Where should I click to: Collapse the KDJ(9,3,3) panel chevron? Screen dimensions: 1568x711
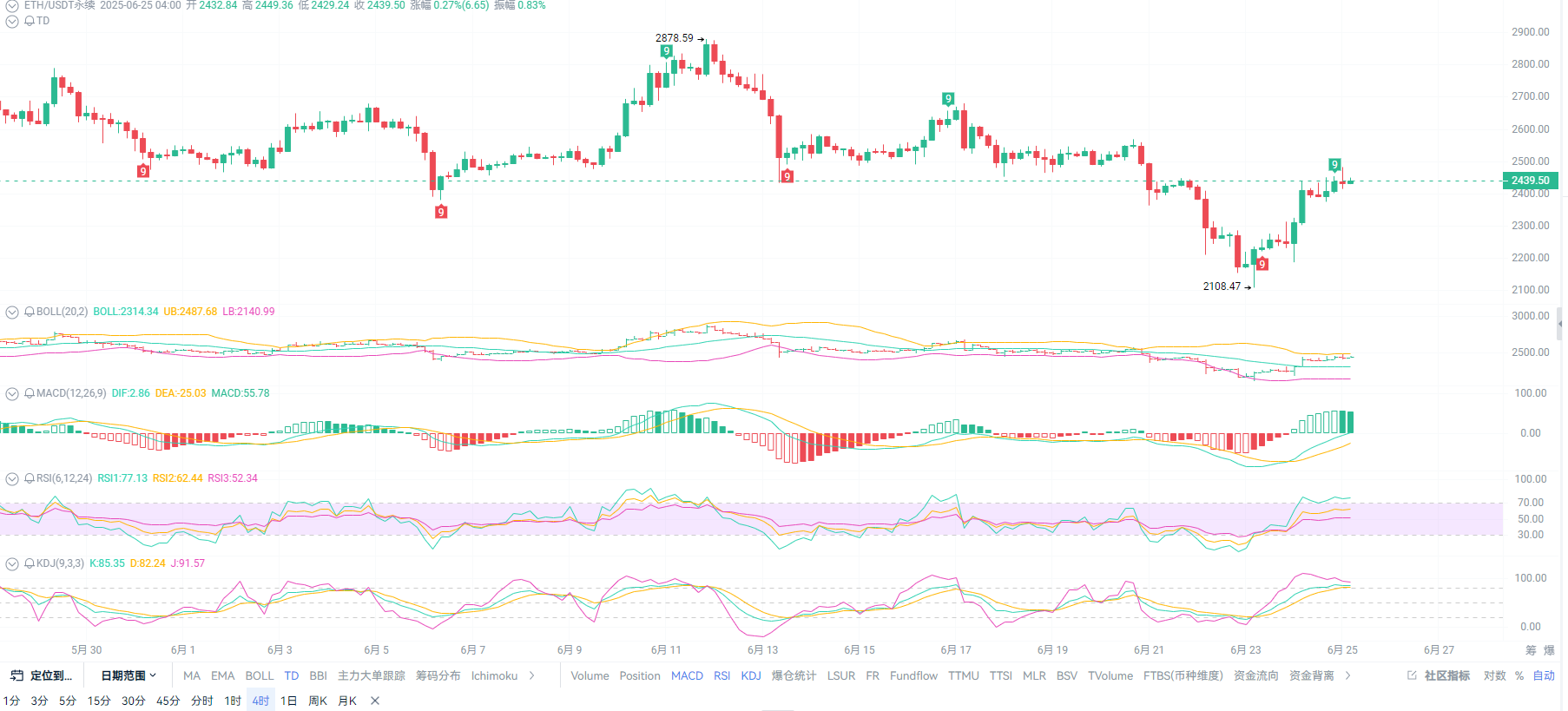point(12,563)
